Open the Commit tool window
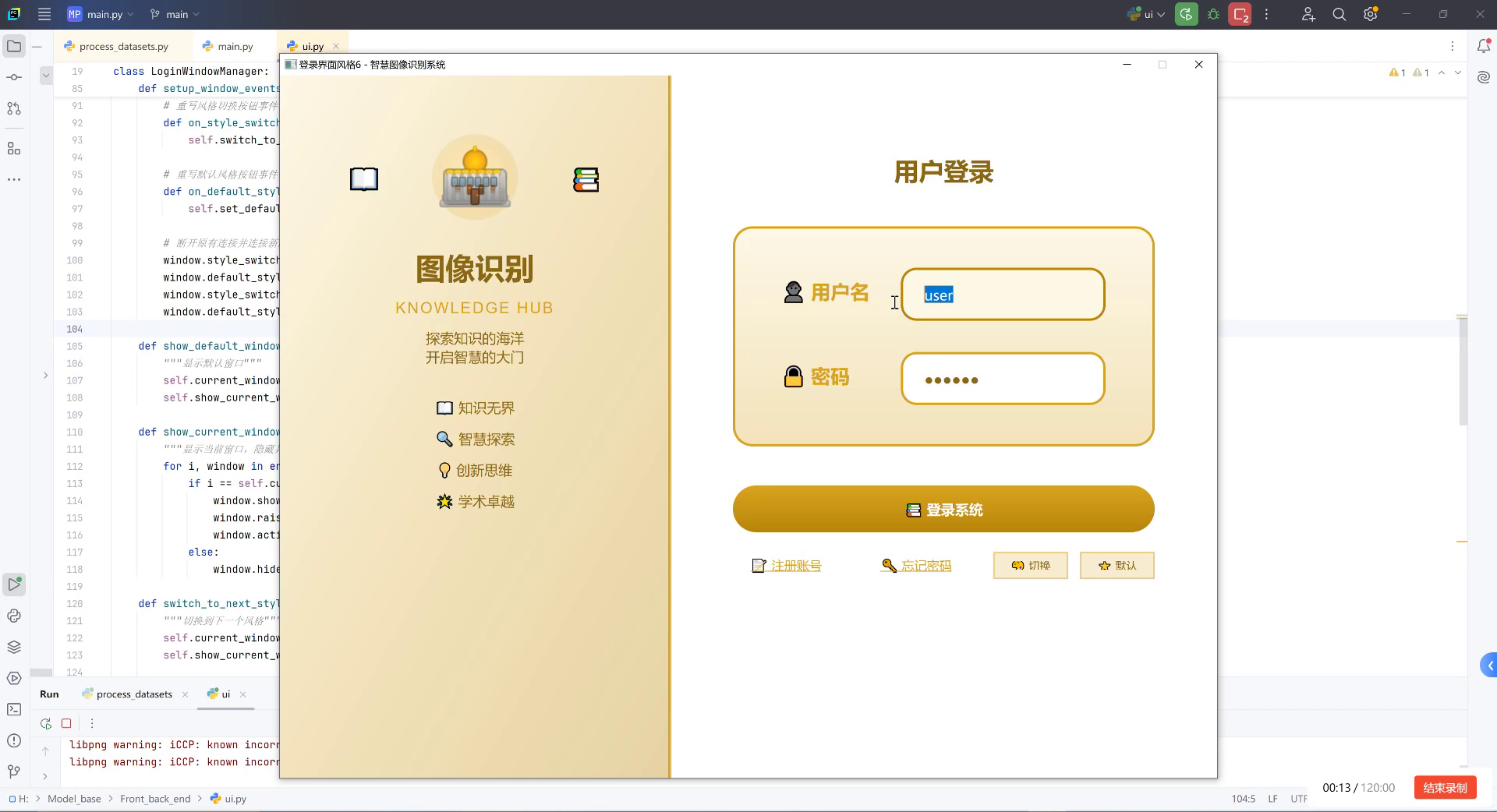 (x=14, y=78)
